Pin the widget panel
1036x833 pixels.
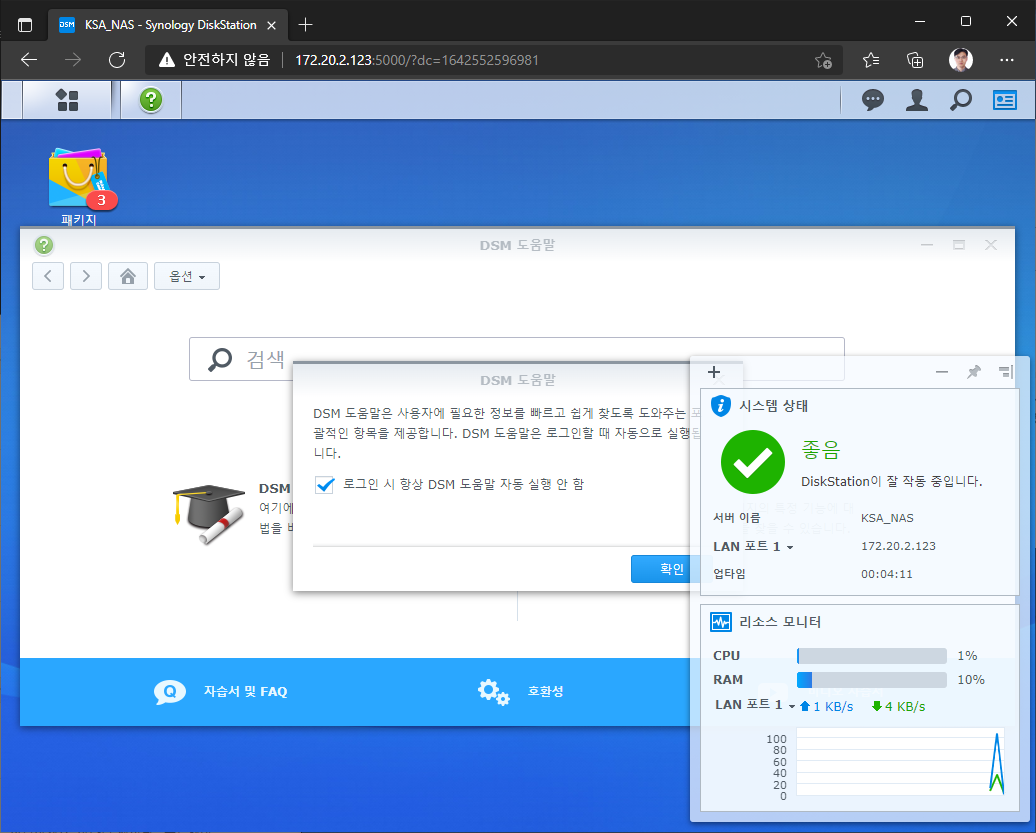[973, 372]
